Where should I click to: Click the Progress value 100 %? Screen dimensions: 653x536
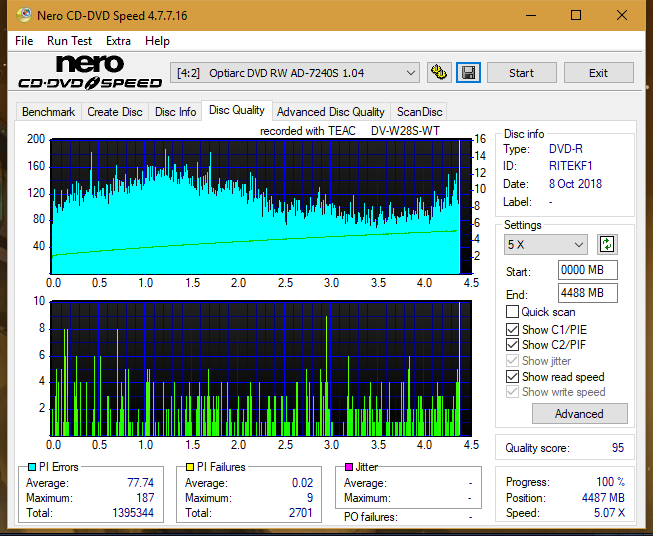611,482
